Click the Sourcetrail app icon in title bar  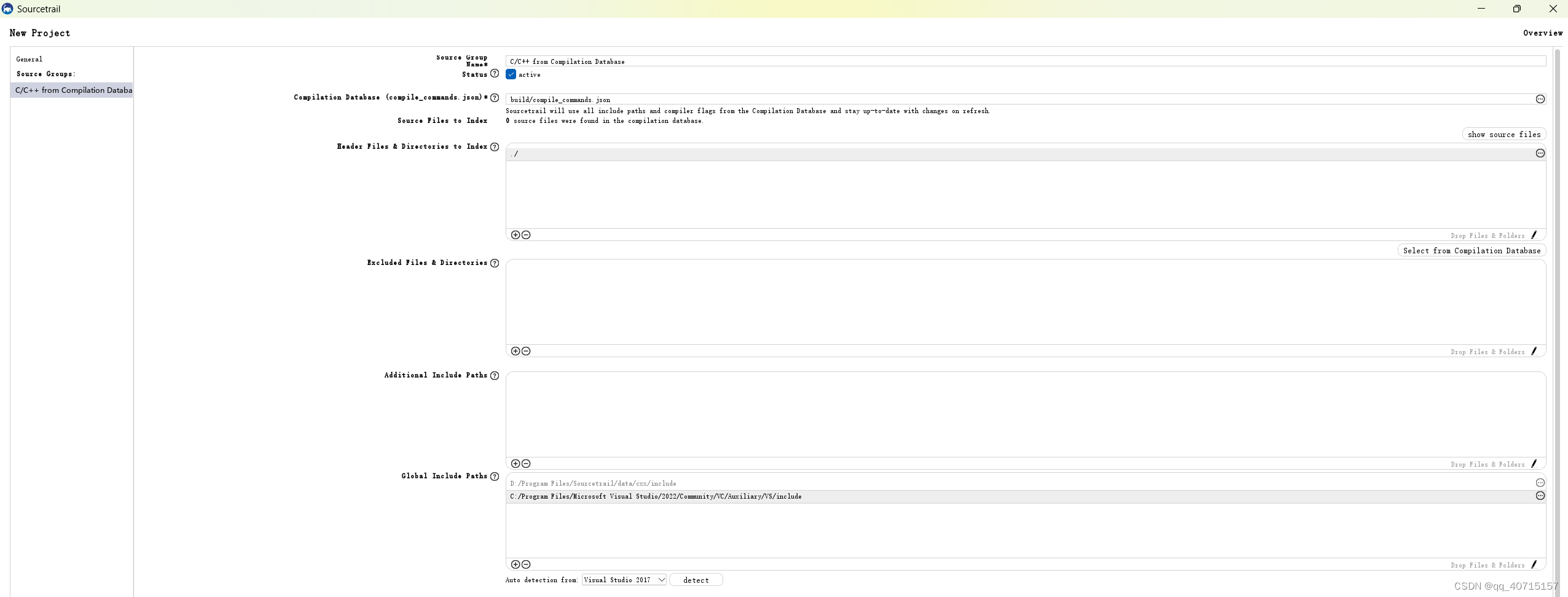pos(7,9)
